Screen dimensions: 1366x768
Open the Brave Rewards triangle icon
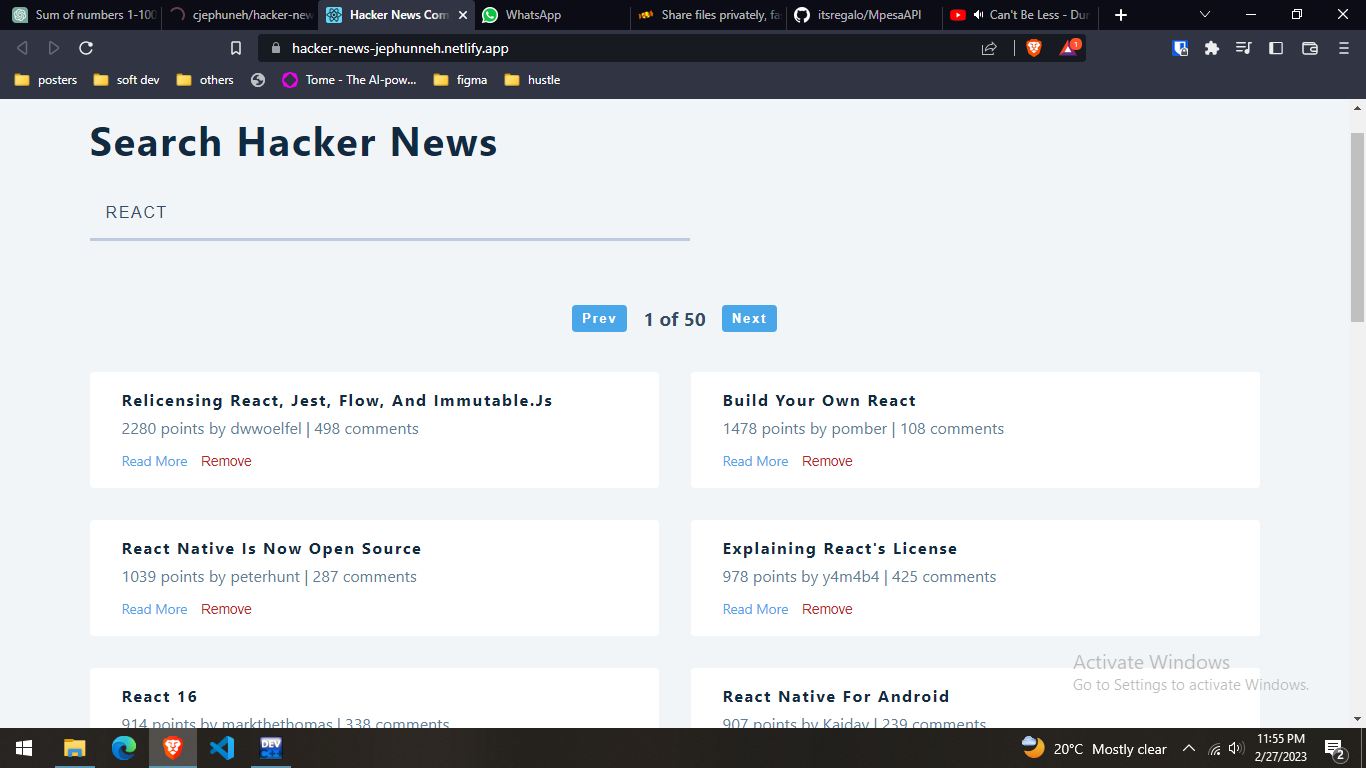coord(1069,47)
